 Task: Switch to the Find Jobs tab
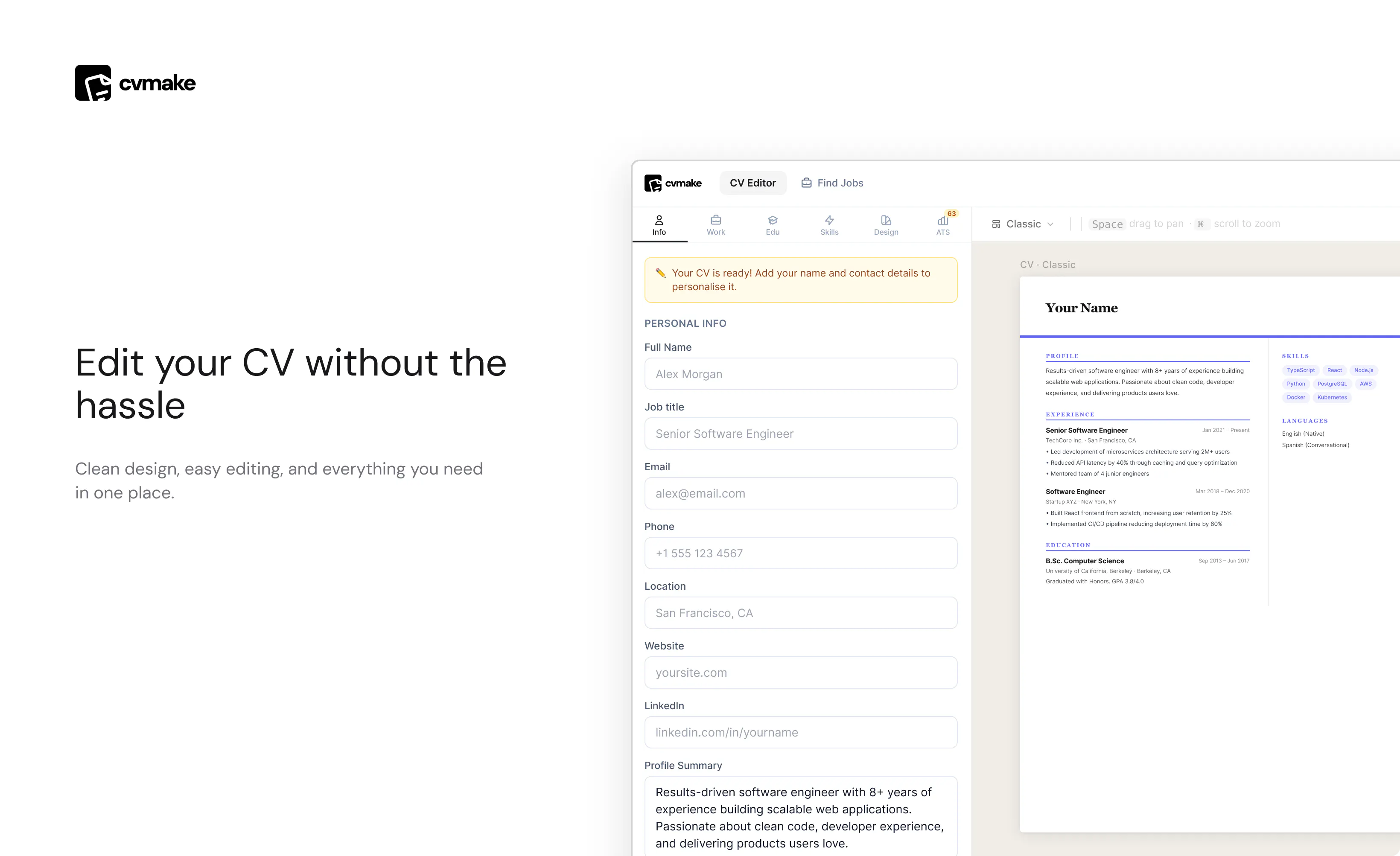tap(832, 183)
